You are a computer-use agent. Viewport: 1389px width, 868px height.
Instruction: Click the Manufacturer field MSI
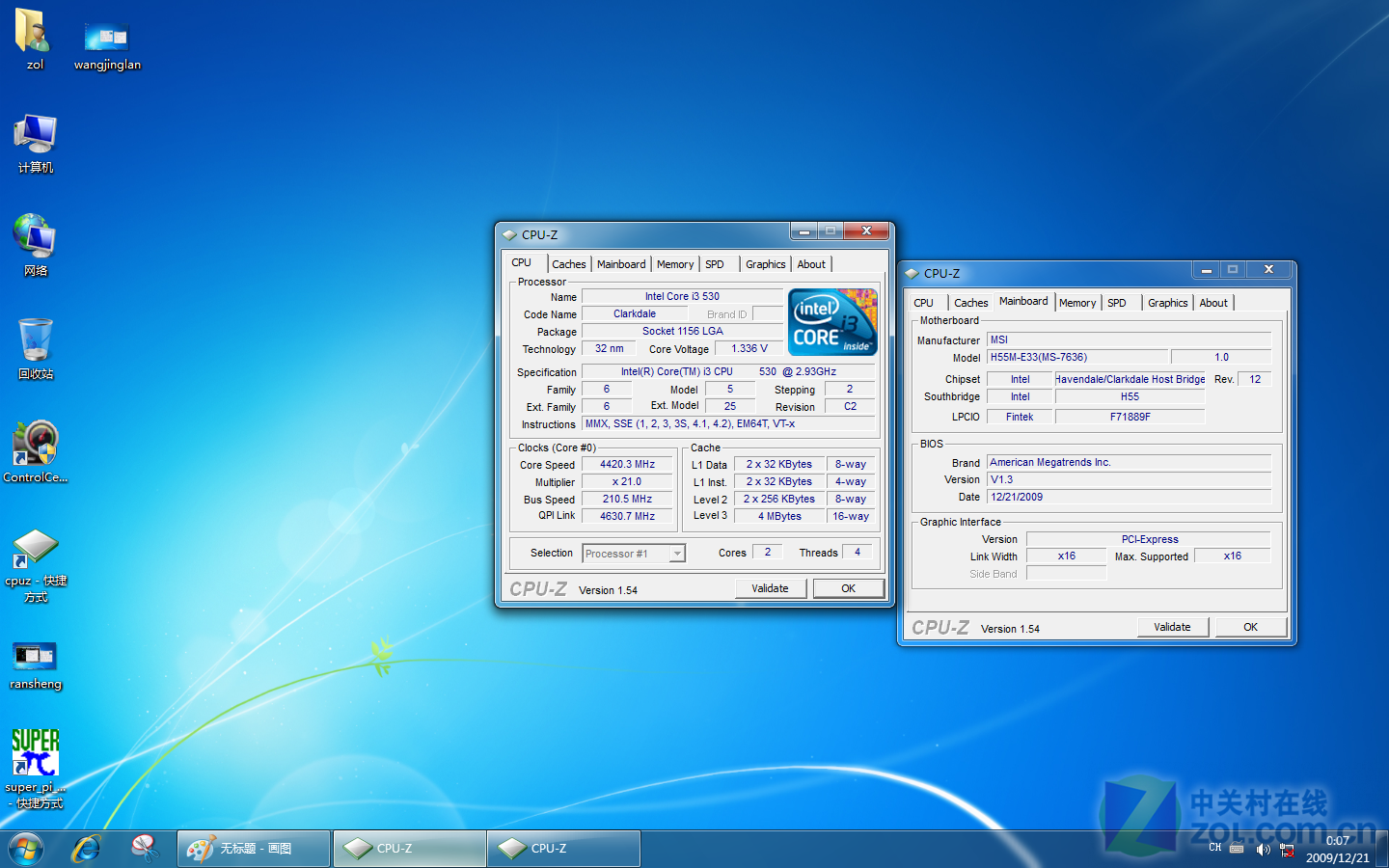pos(1130,339)
